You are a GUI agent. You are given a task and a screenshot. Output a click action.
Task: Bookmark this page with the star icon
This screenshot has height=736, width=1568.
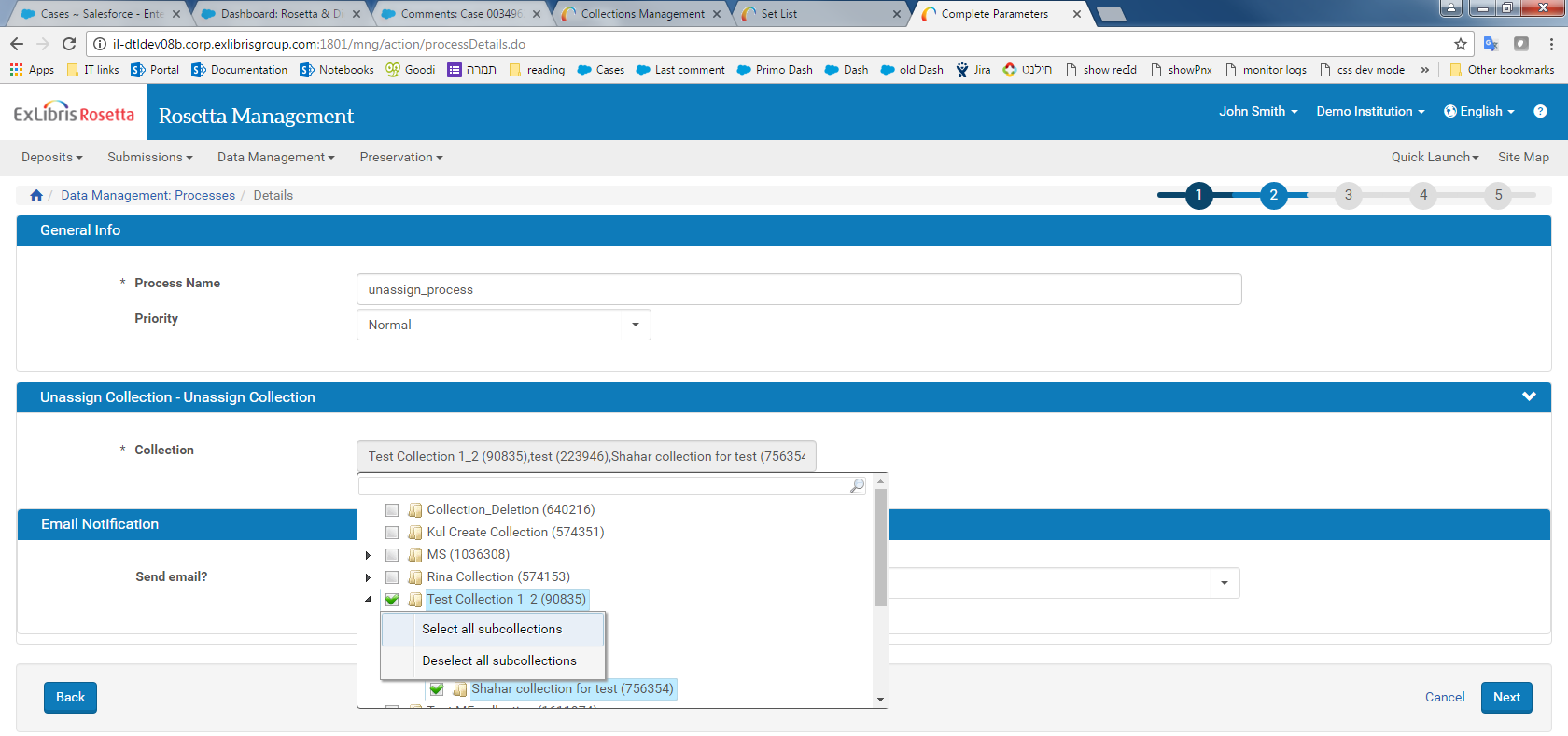pyautogui.click(x=1460, y=44)
